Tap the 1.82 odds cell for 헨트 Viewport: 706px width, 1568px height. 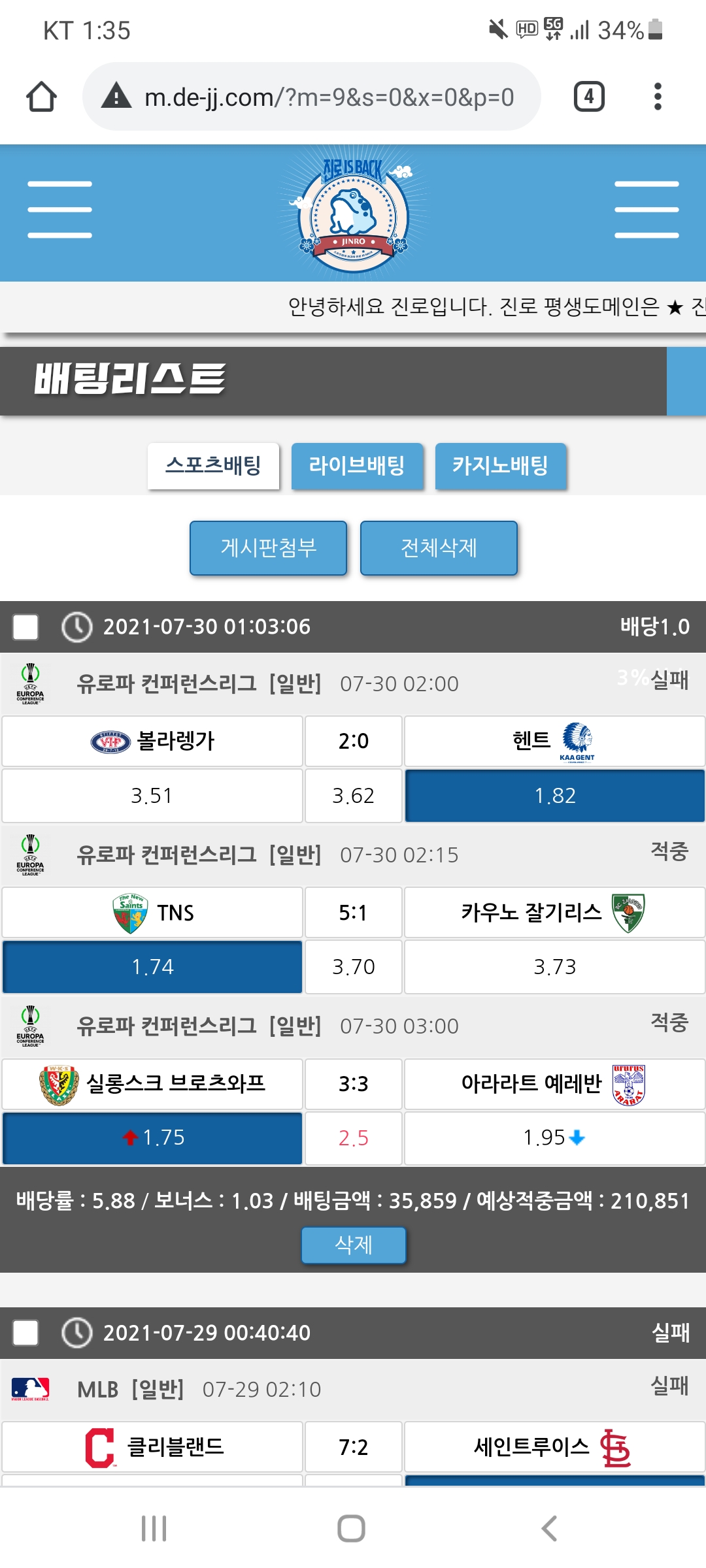[x=554, y=796]
